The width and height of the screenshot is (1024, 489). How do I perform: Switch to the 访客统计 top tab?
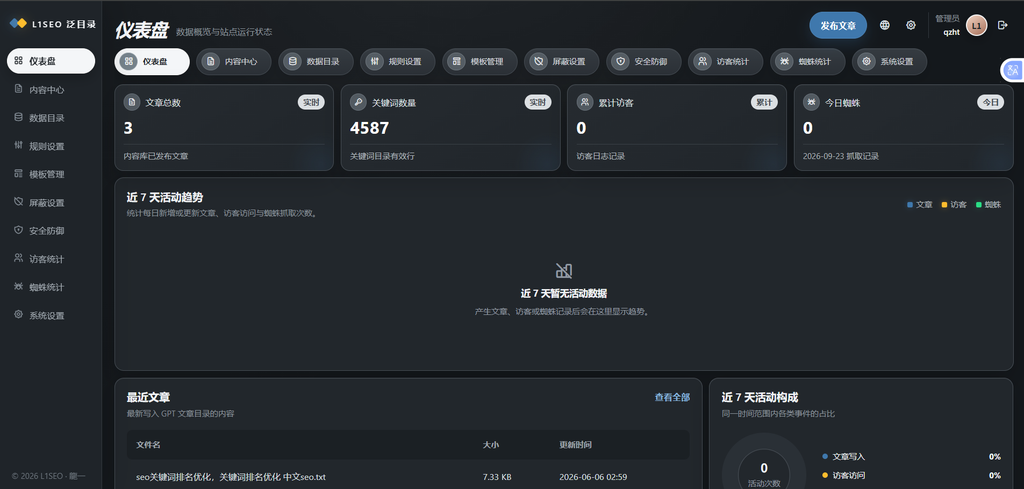point(726,62)
